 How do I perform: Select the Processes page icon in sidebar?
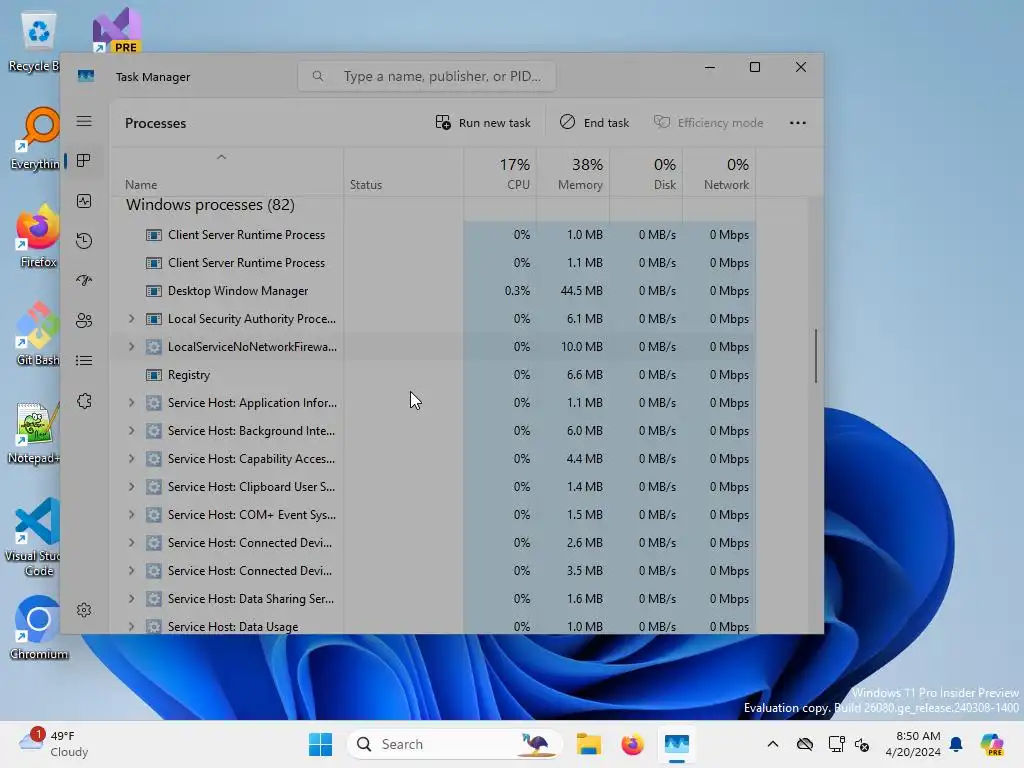pos(84,161)
